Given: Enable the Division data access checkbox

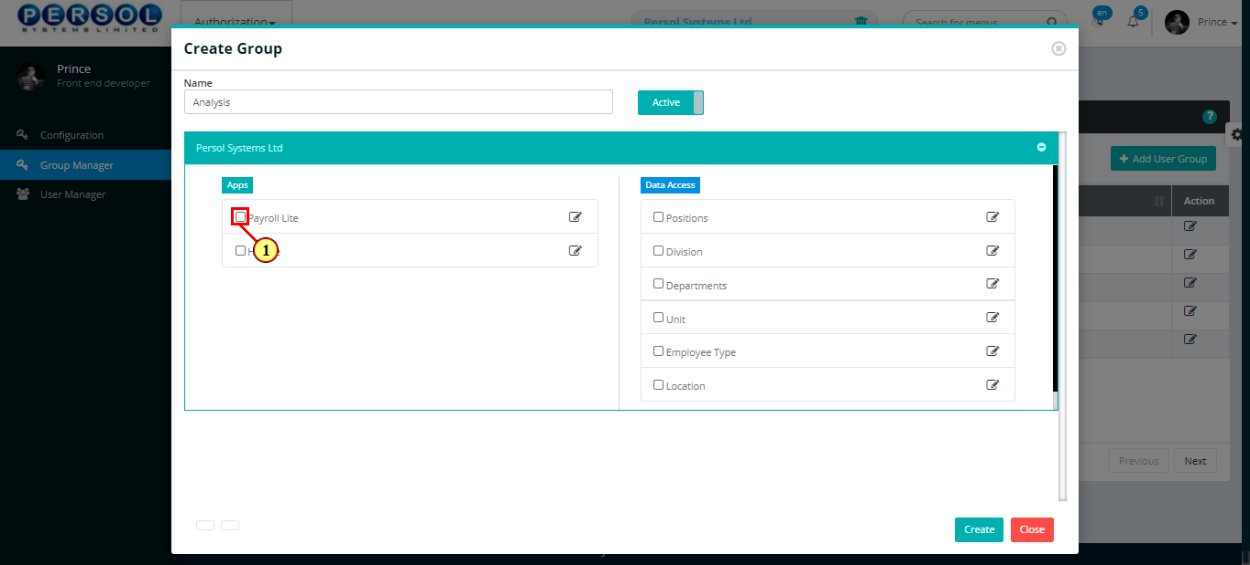Looking at the screenshot, I should [x=658, y=251].
